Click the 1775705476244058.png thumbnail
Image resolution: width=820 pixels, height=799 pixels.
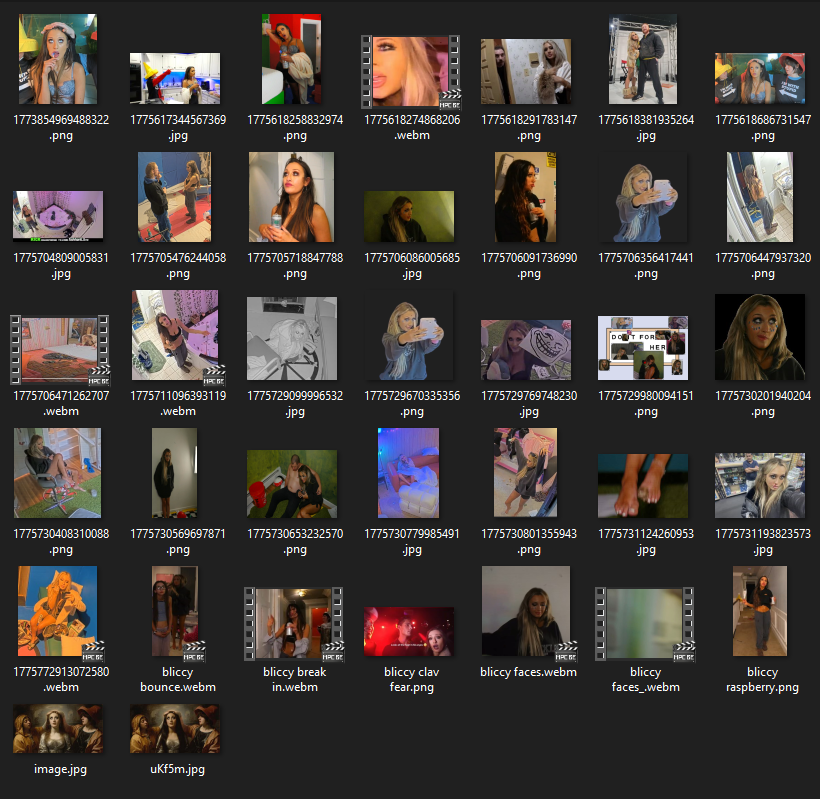point(175,197)
